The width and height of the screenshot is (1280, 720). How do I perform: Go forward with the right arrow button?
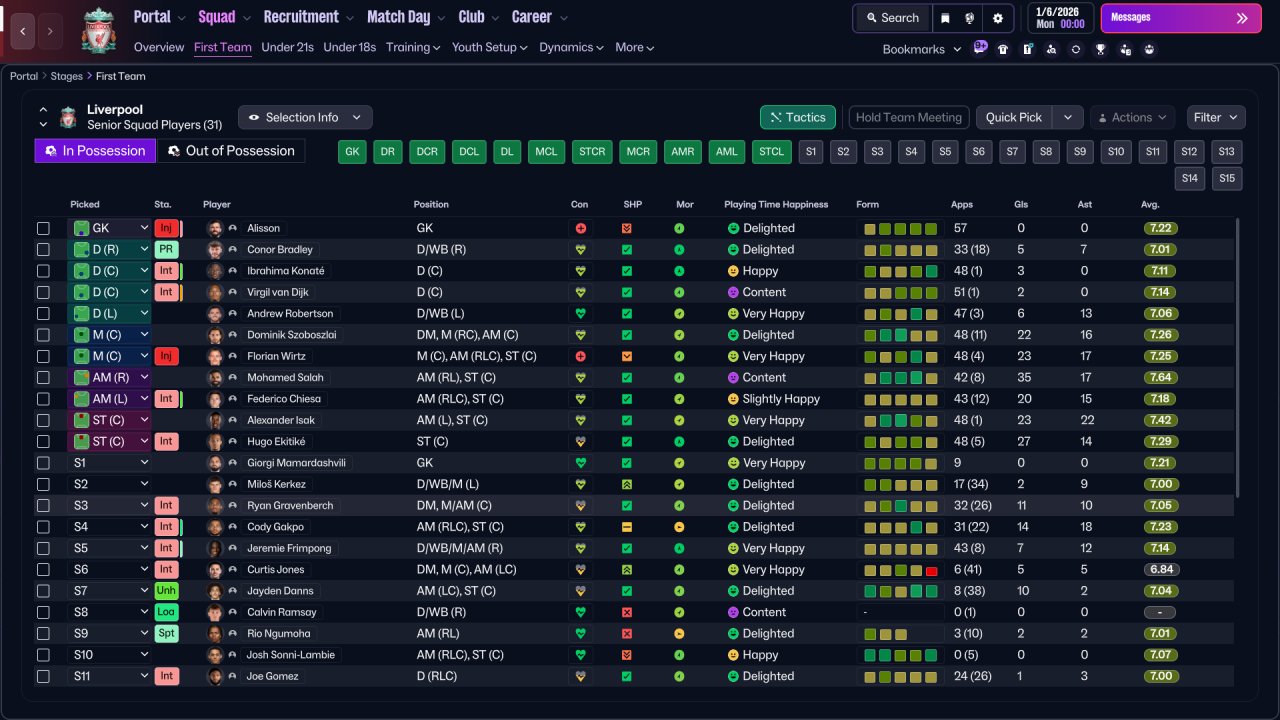[x=50, y=31]
